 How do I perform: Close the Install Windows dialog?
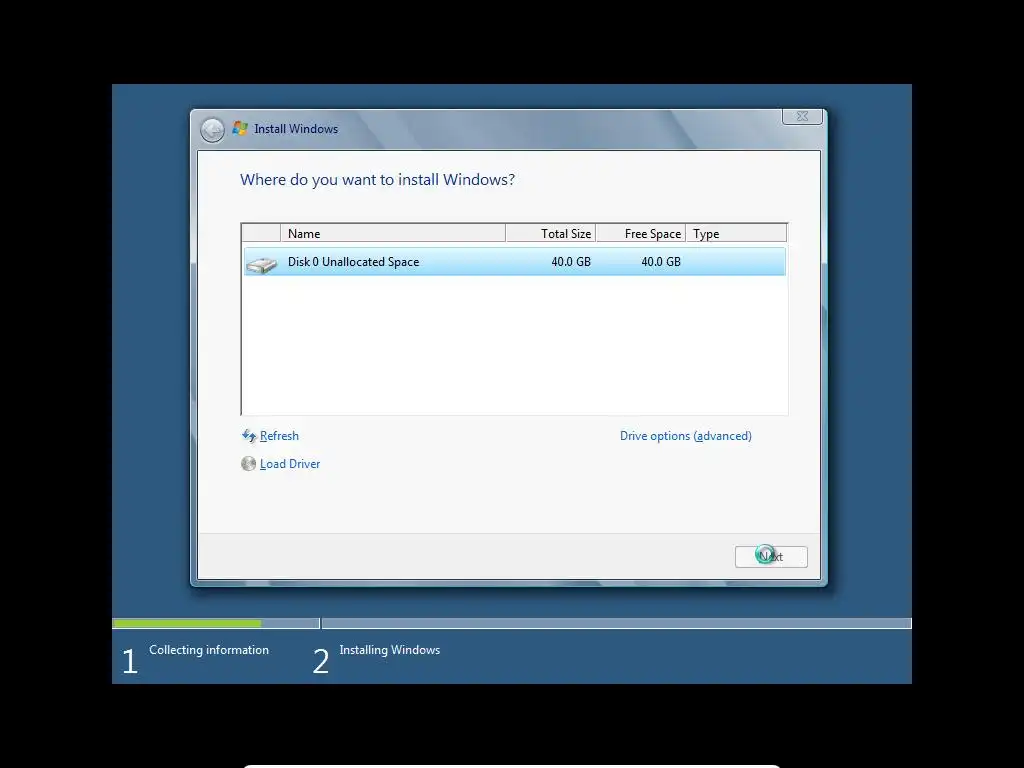point(803,116)
